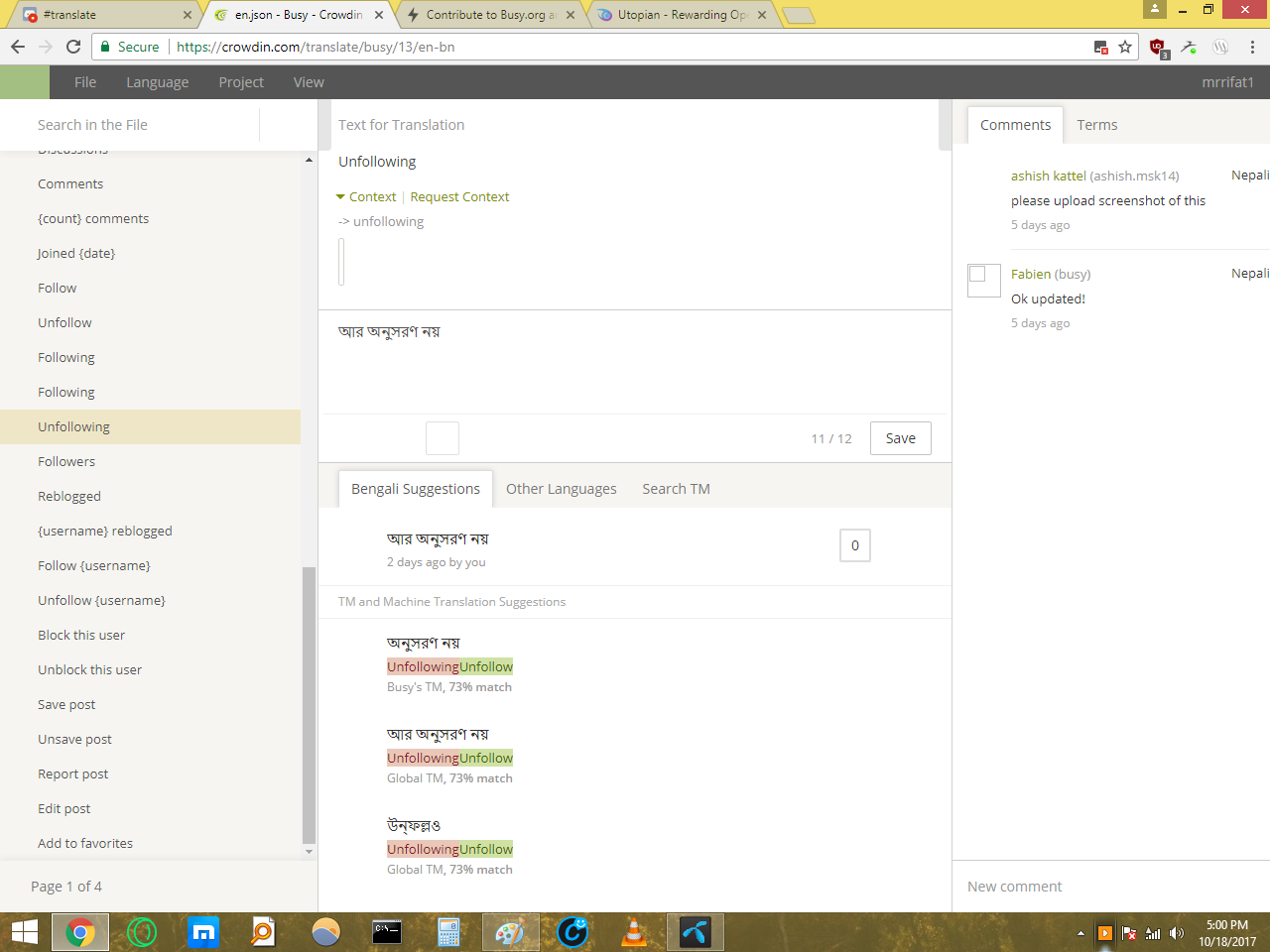
Task: Reload the Crowdin page
Action: (73, 47)
